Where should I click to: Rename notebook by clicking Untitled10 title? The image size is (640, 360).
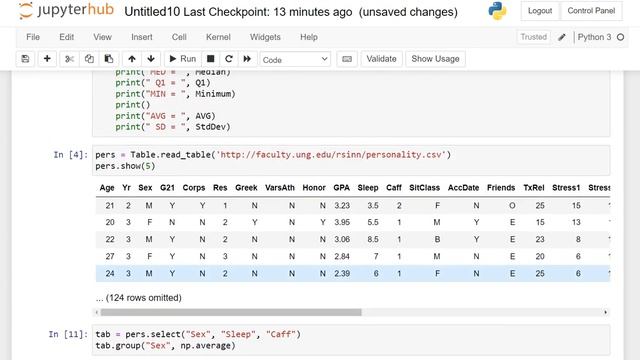(152, 12)
